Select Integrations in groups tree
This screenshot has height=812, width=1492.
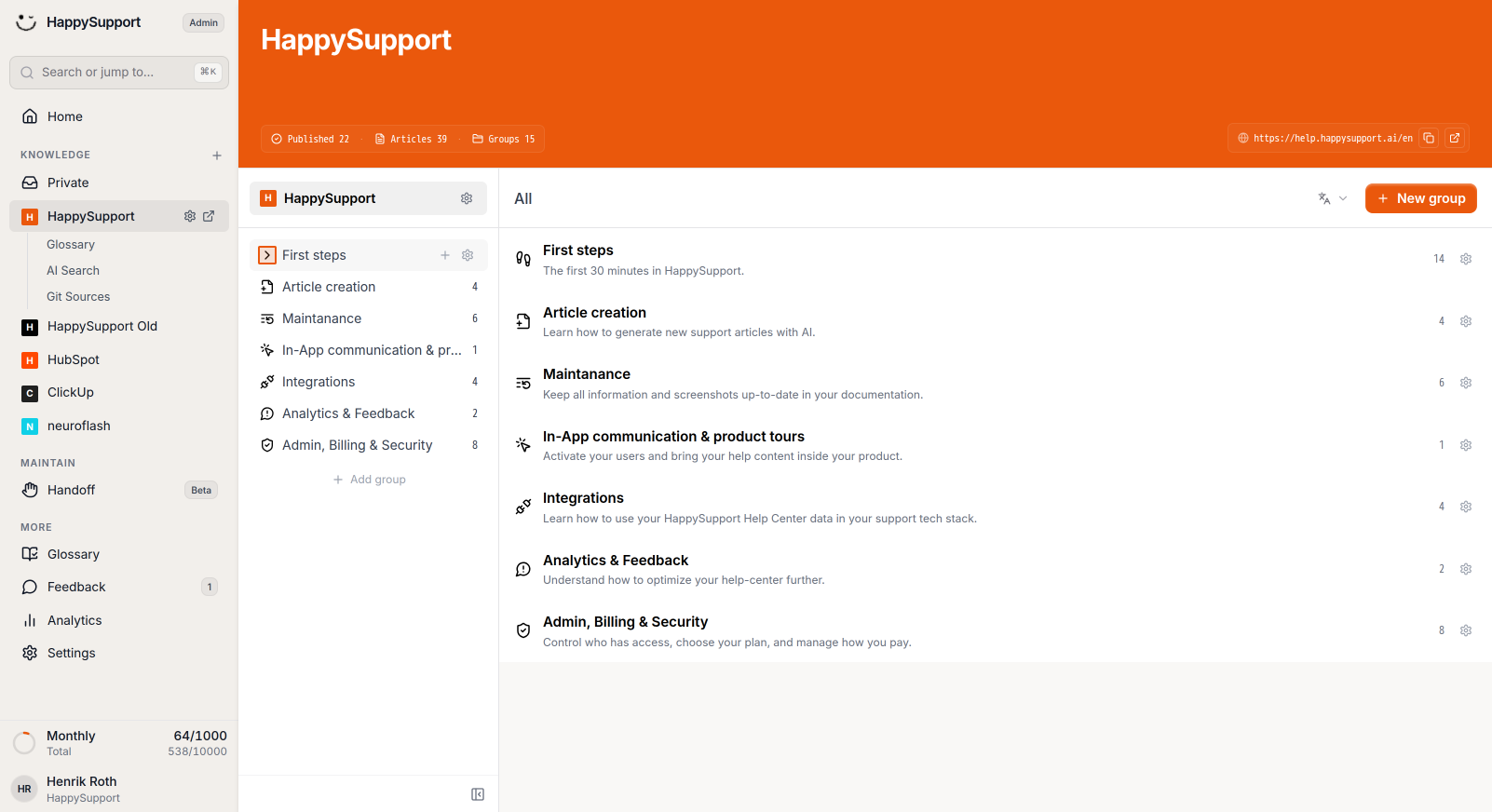(x=369, y=382)
